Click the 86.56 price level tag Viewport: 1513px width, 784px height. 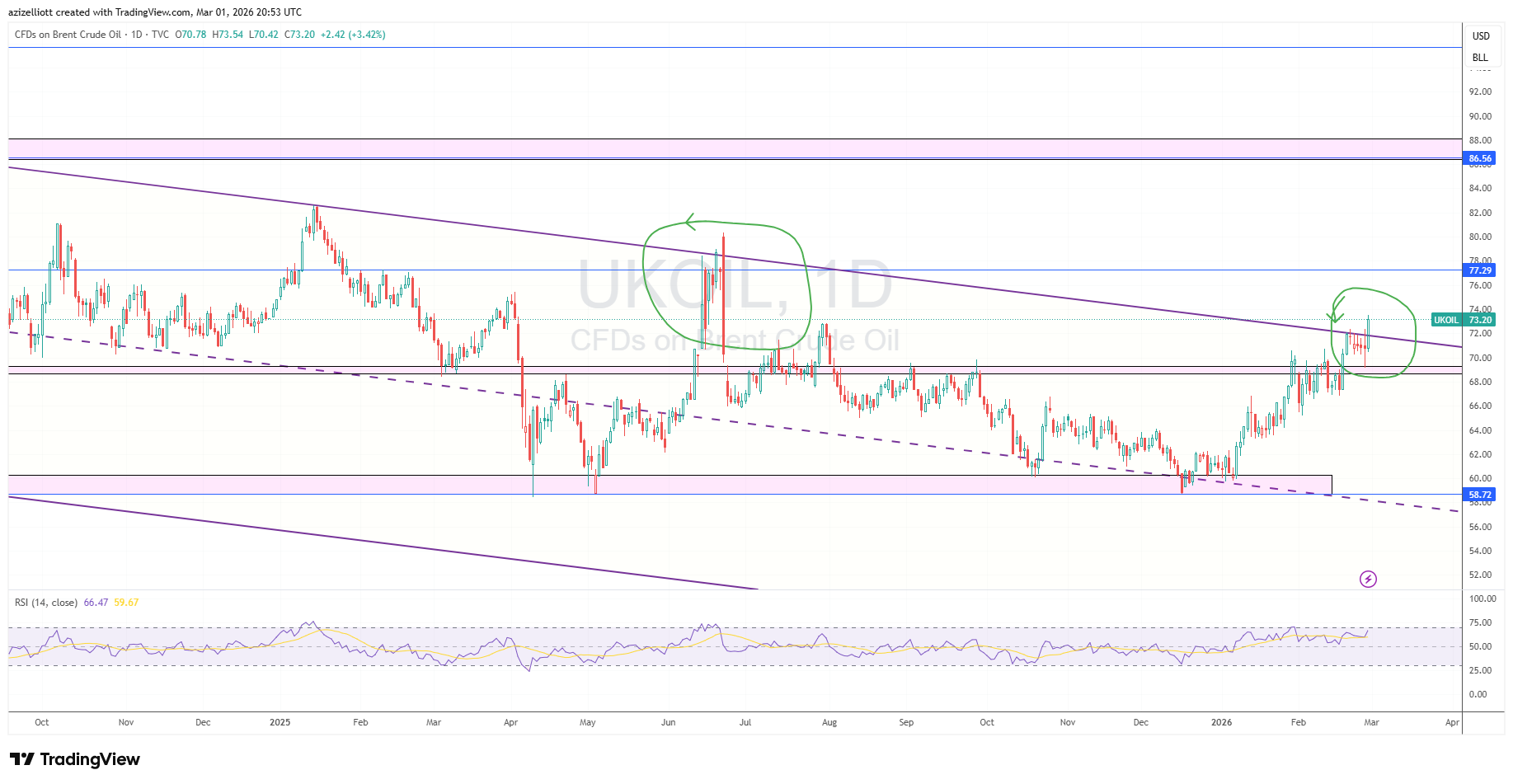click(1480, 158)
